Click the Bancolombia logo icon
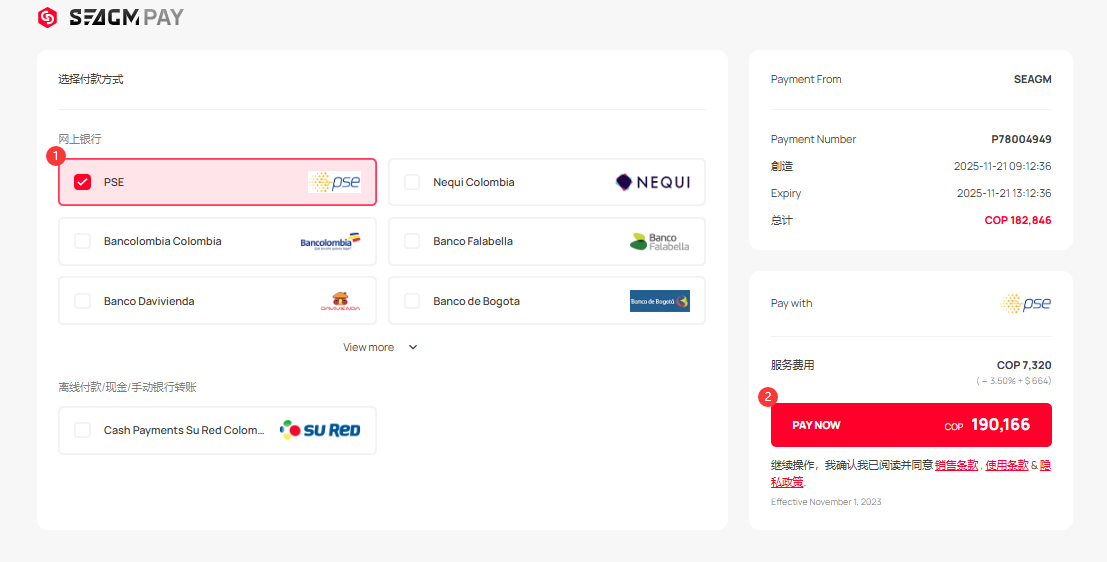 point(330,241)
